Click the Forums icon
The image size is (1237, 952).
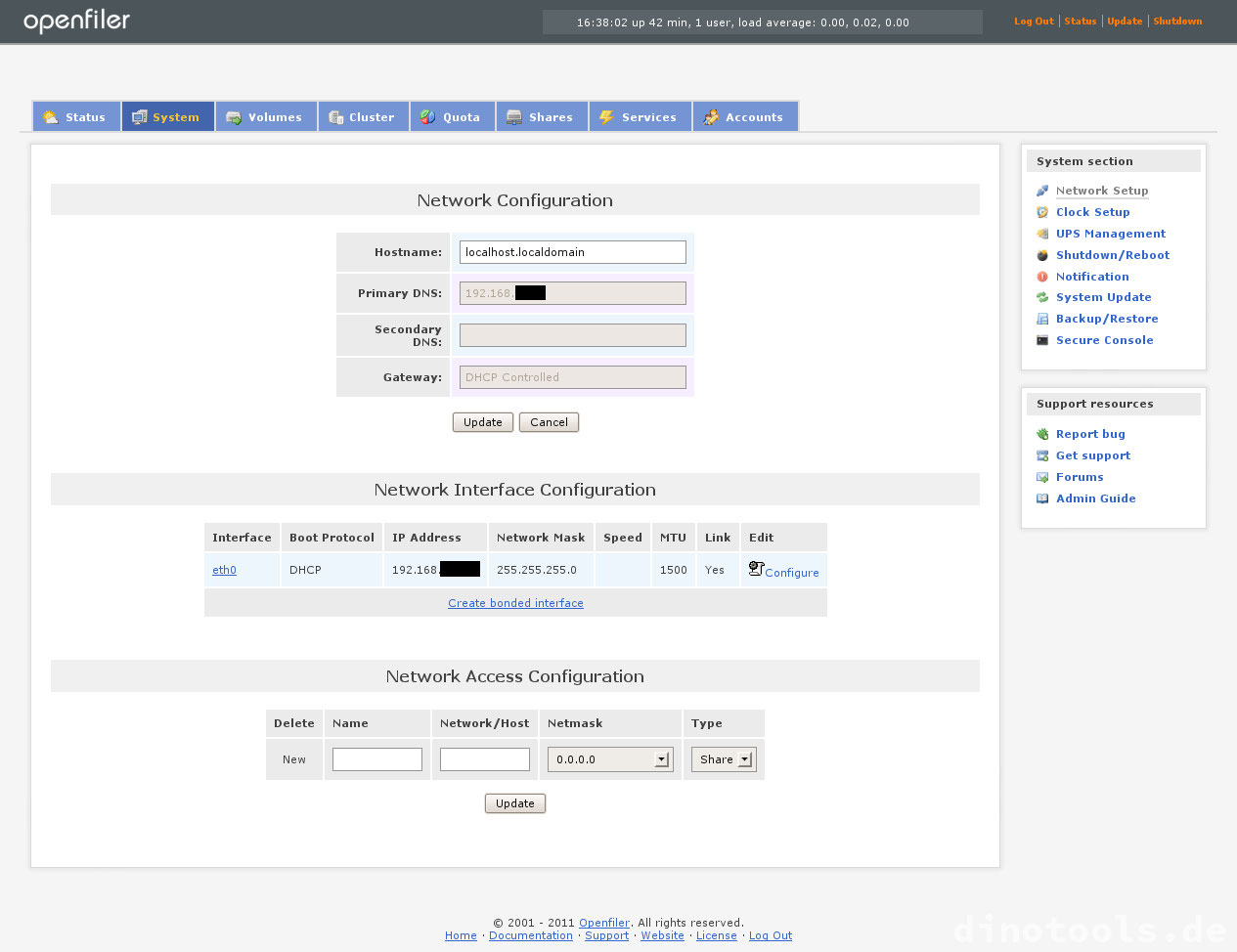tap(1042, 477)
